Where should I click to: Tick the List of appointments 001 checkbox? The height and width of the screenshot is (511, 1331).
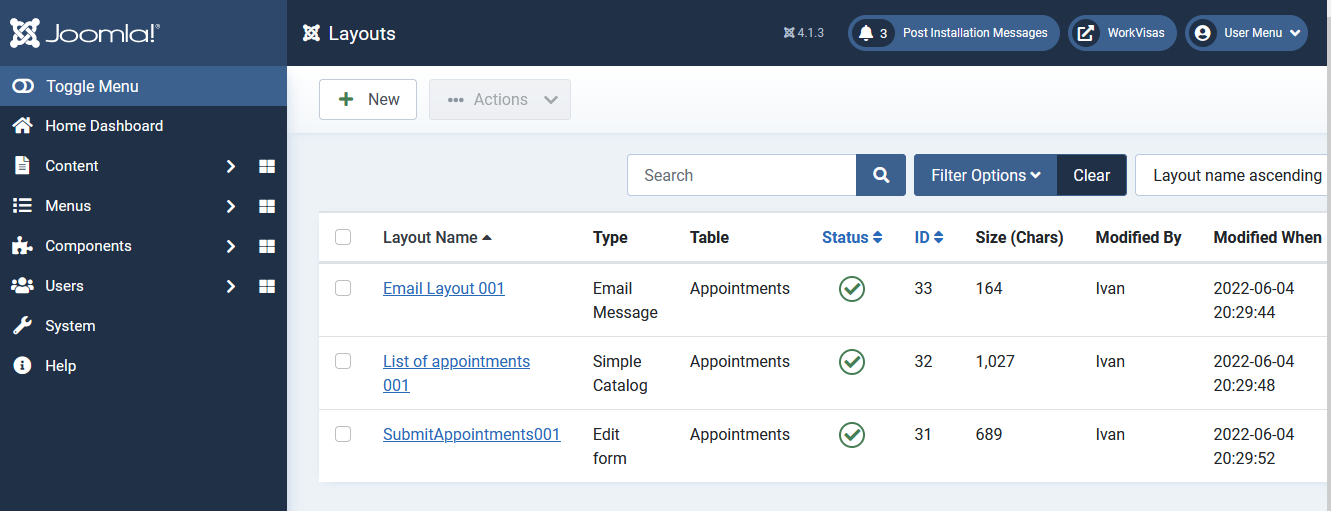click(x=343, y=361)
